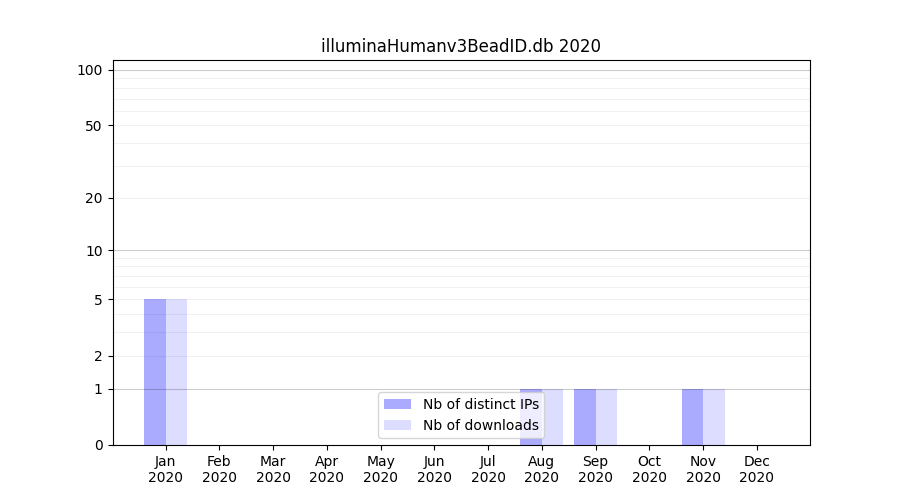900x500 pixels.
Task: Click the 'Oct 2020' x-axis label
Action: coord(649,469)
